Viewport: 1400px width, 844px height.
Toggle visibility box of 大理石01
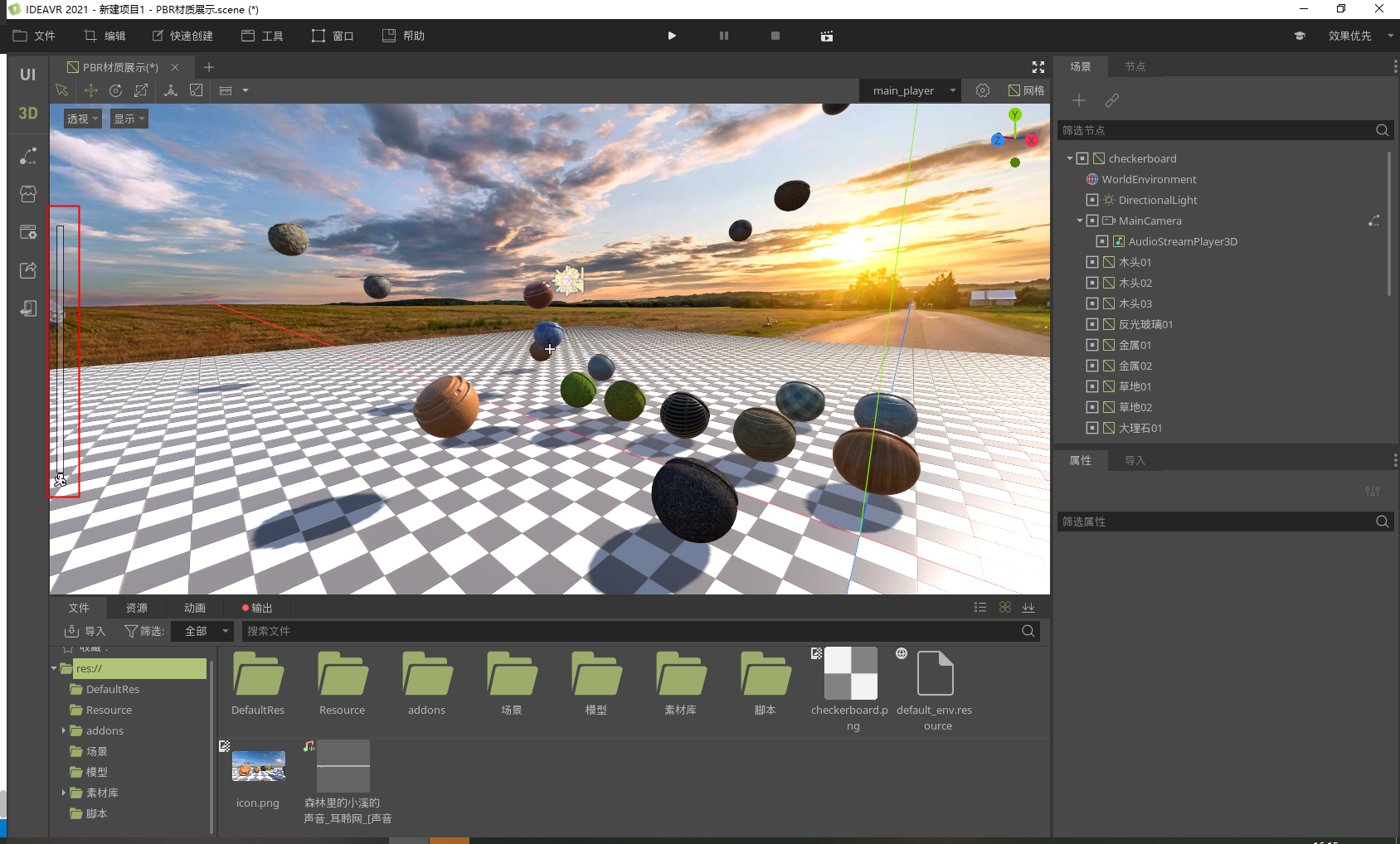1092,428
